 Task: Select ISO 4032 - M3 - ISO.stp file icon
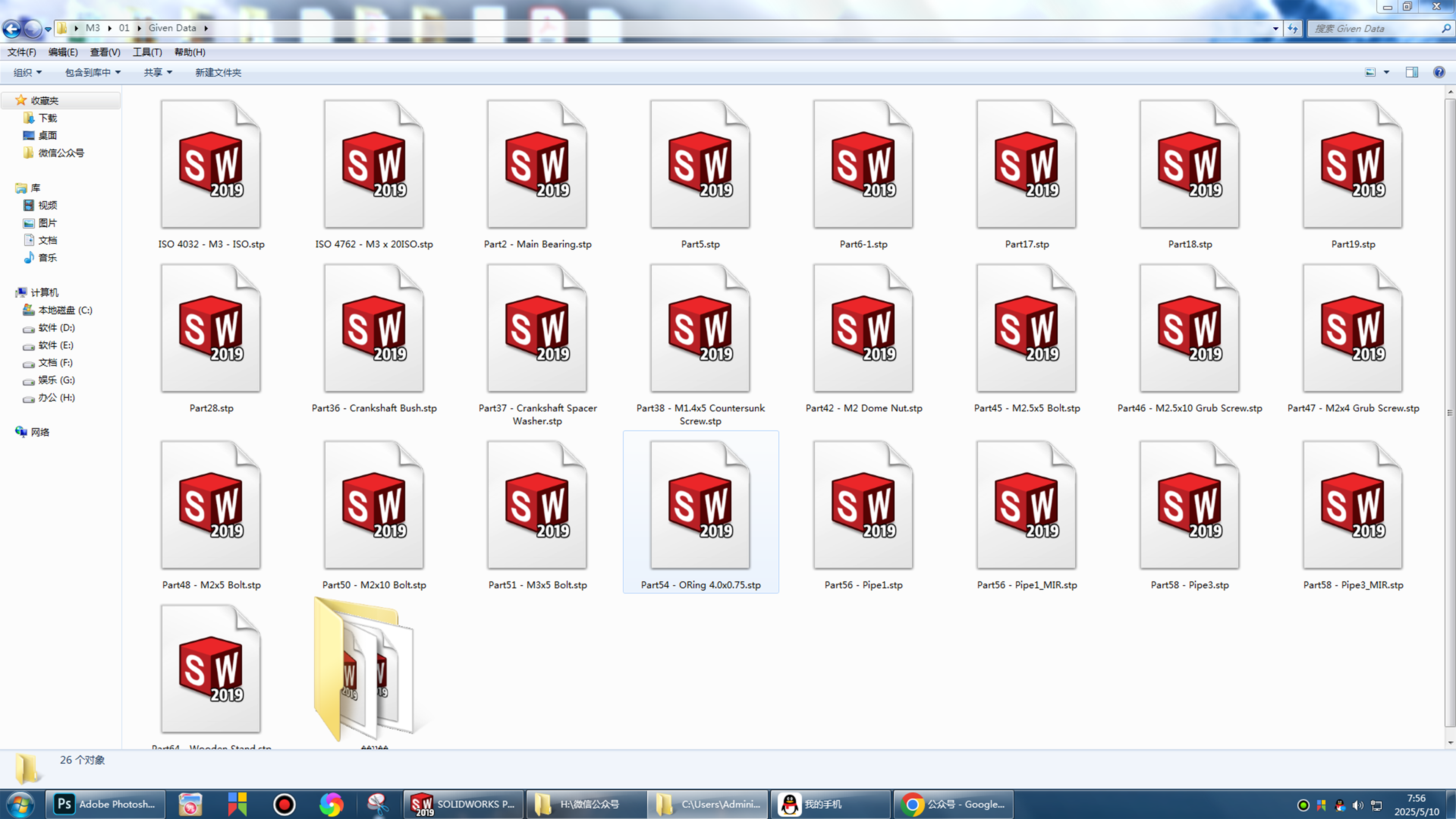pyautogui.click(x=211, y=164)
